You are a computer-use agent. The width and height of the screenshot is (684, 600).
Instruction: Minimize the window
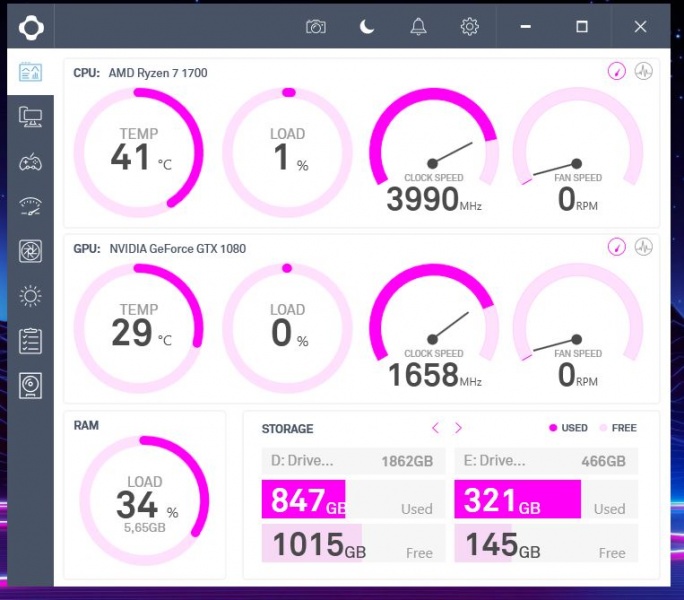[x=526, y=27]
